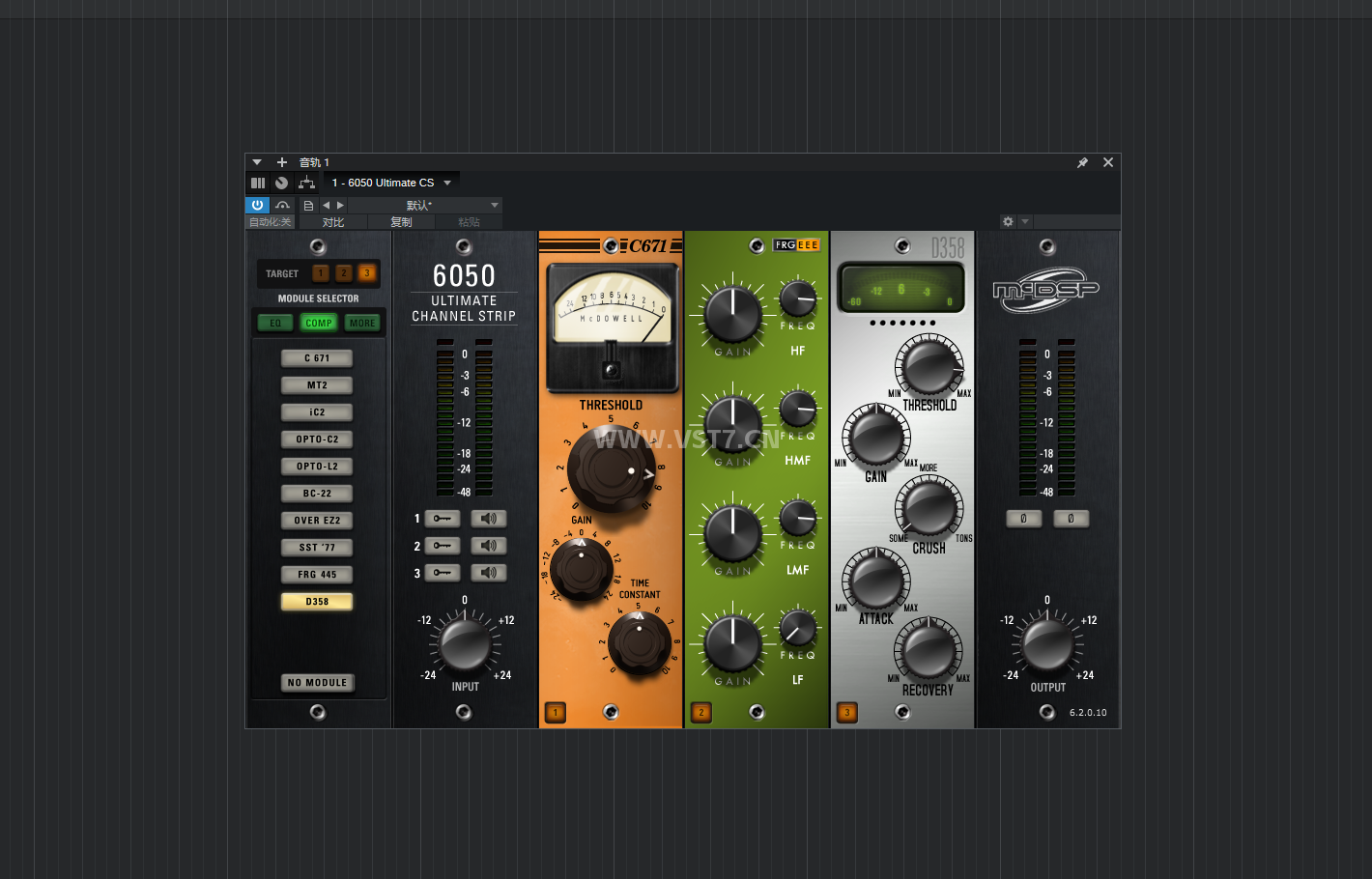The width and height of the screenshot is (1372, 879).
Task: Click the INPUT gain knob
Action: tap(465, 645)
